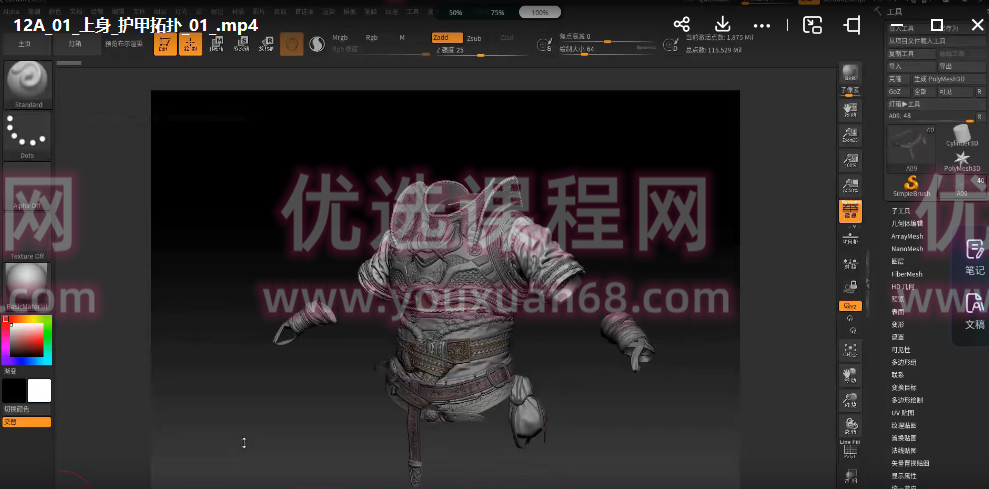The width and height of the screenshot is (989, 489).
Task: Open the 主页 home page button
Action: (x=25, y=44)
